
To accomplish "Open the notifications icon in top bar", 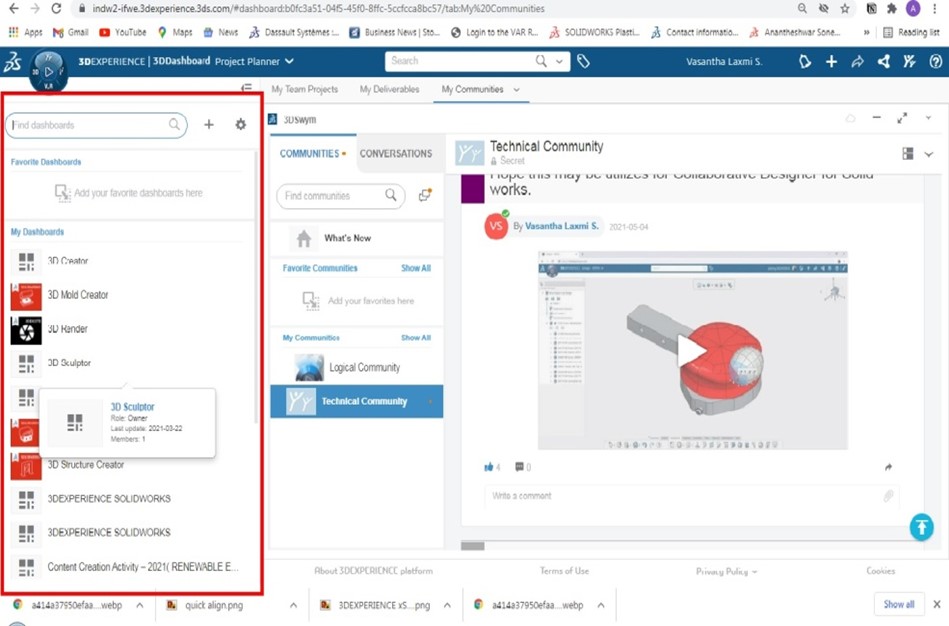I will tap(804, 61).
